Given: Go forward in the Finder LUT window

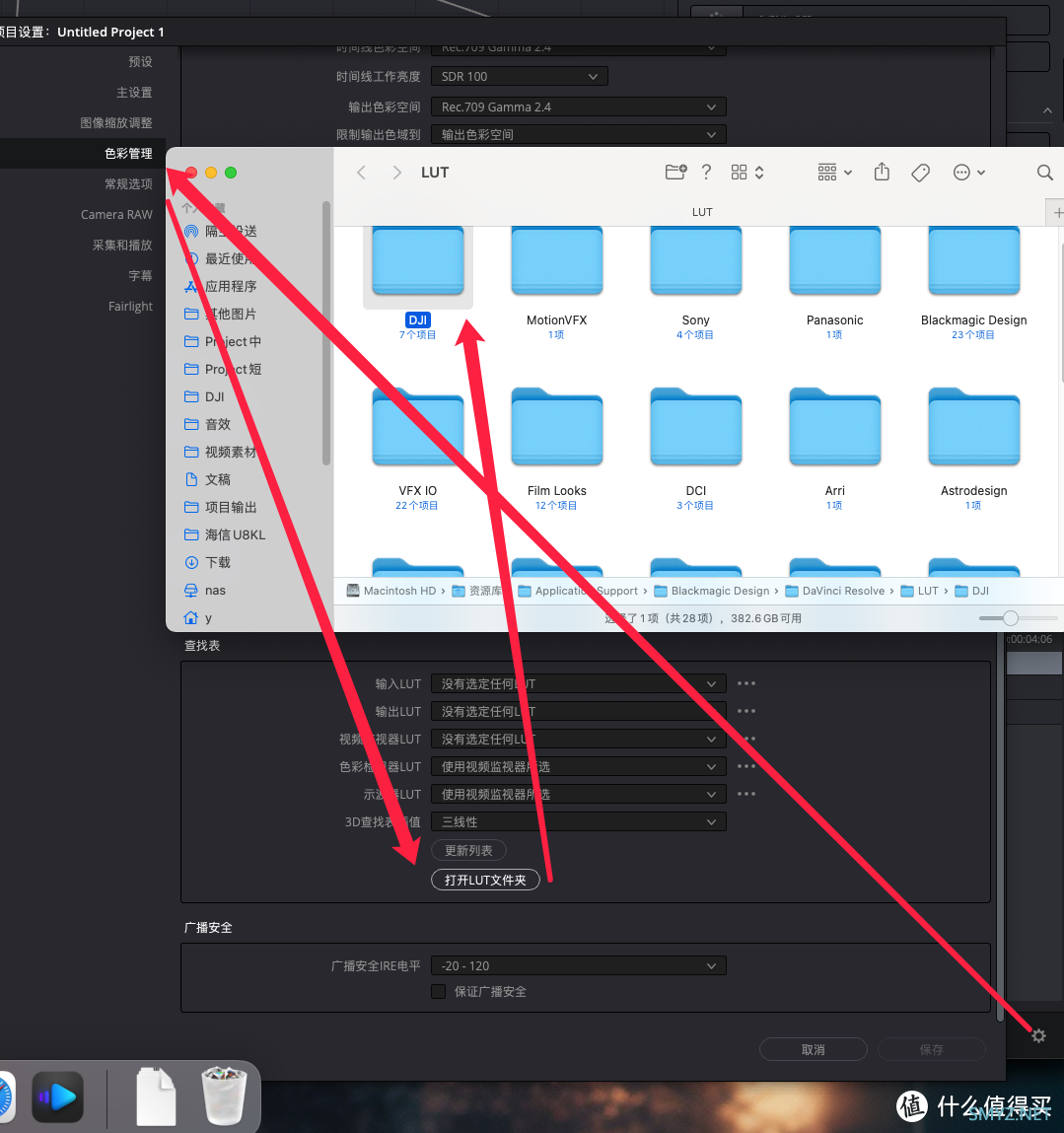Looking at the screenshot, I should 396,172.
